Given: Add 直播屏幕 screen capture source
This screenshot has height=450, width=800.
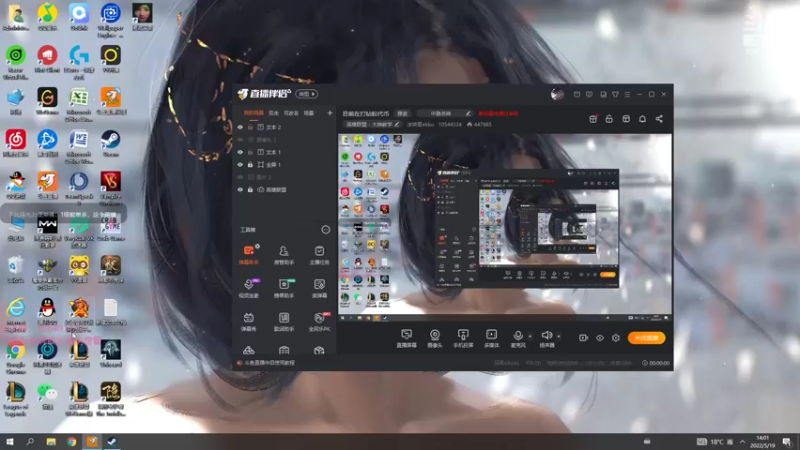Looking at the screenshot, I should pos(407,338).
